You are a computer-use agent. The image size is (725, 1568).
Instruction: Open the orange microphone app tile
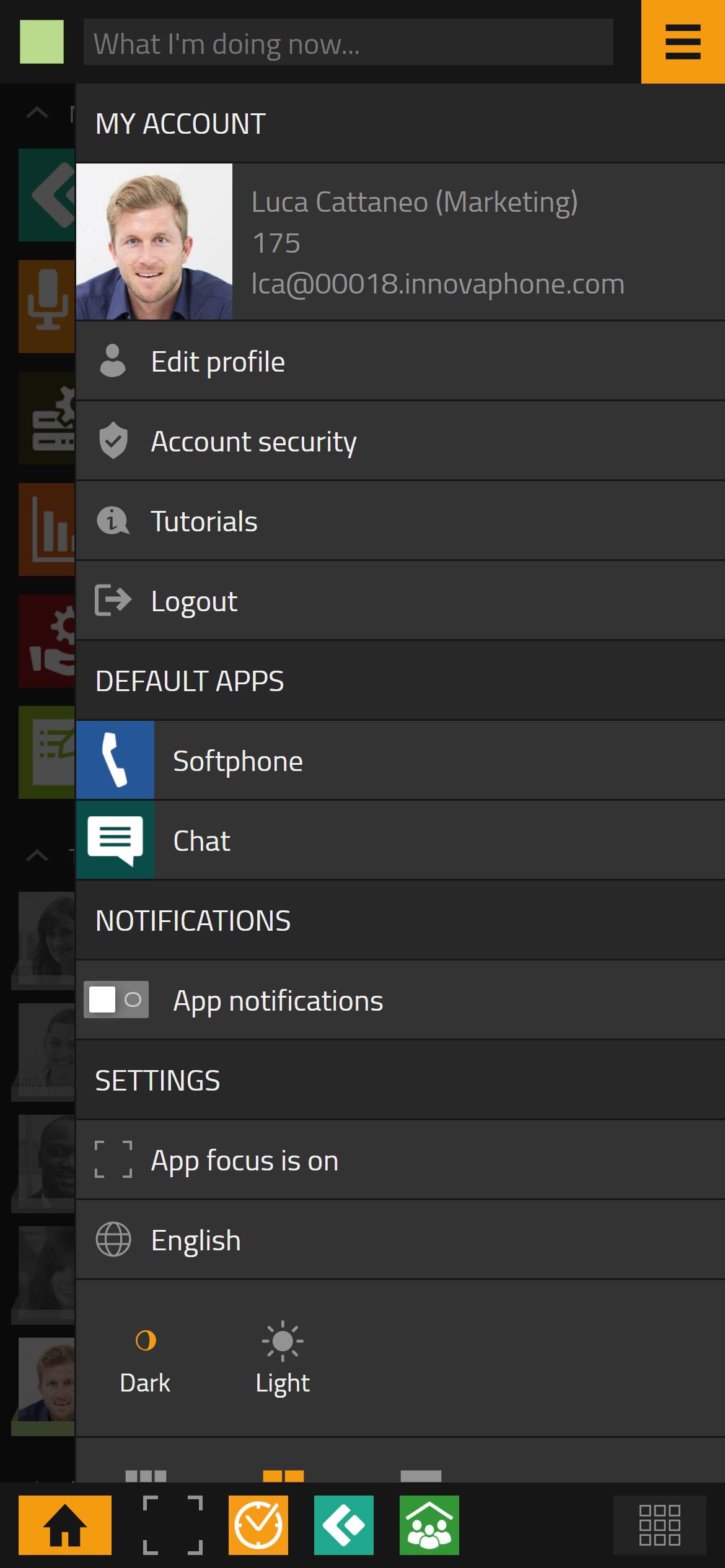pos(46,307)
